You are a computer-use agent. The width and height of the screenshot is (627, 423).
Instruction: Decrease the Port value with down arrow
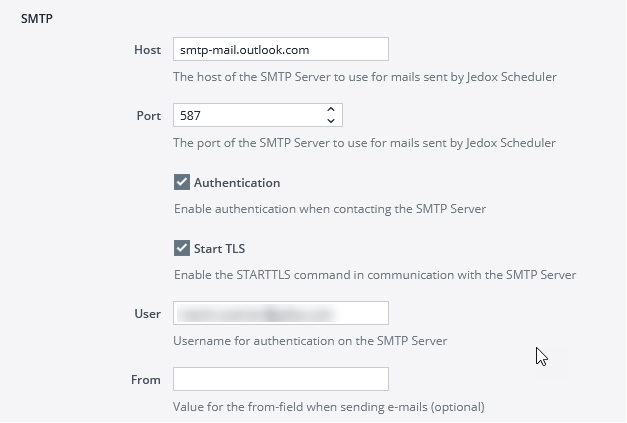click(x=331, y=121)
